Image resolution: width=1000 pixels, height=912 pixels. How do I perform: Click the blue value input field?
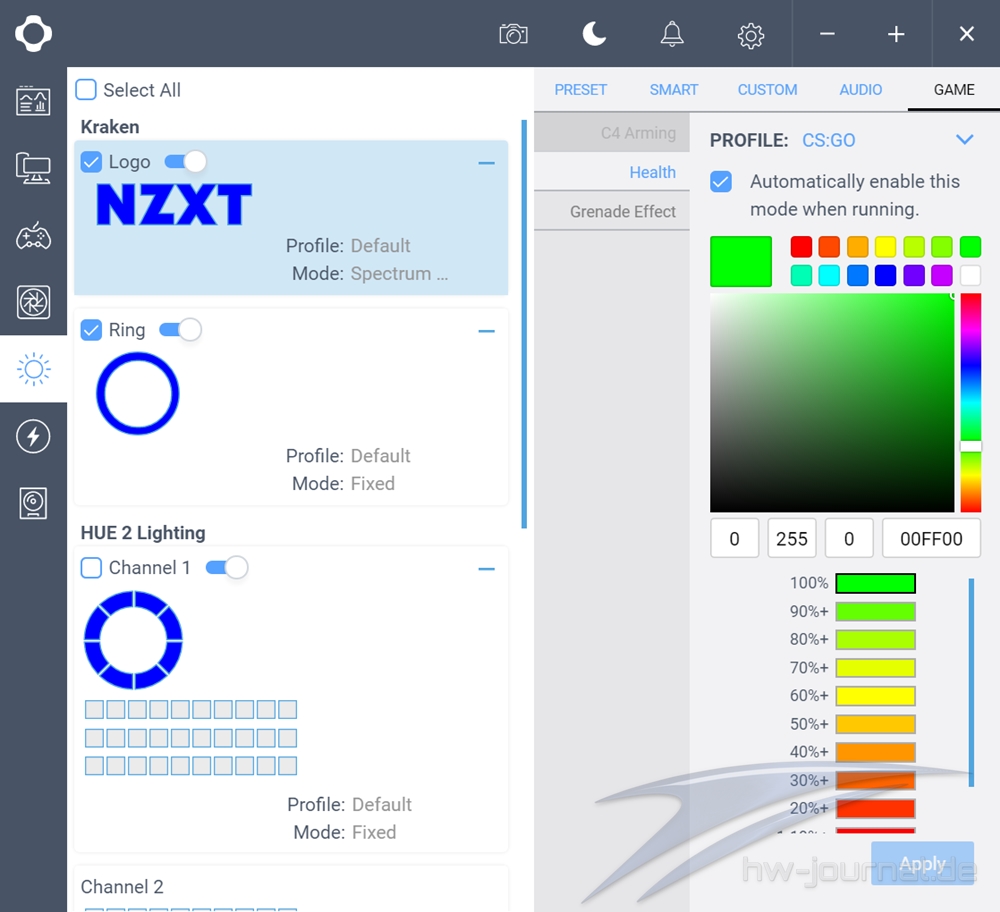(849, 538)
